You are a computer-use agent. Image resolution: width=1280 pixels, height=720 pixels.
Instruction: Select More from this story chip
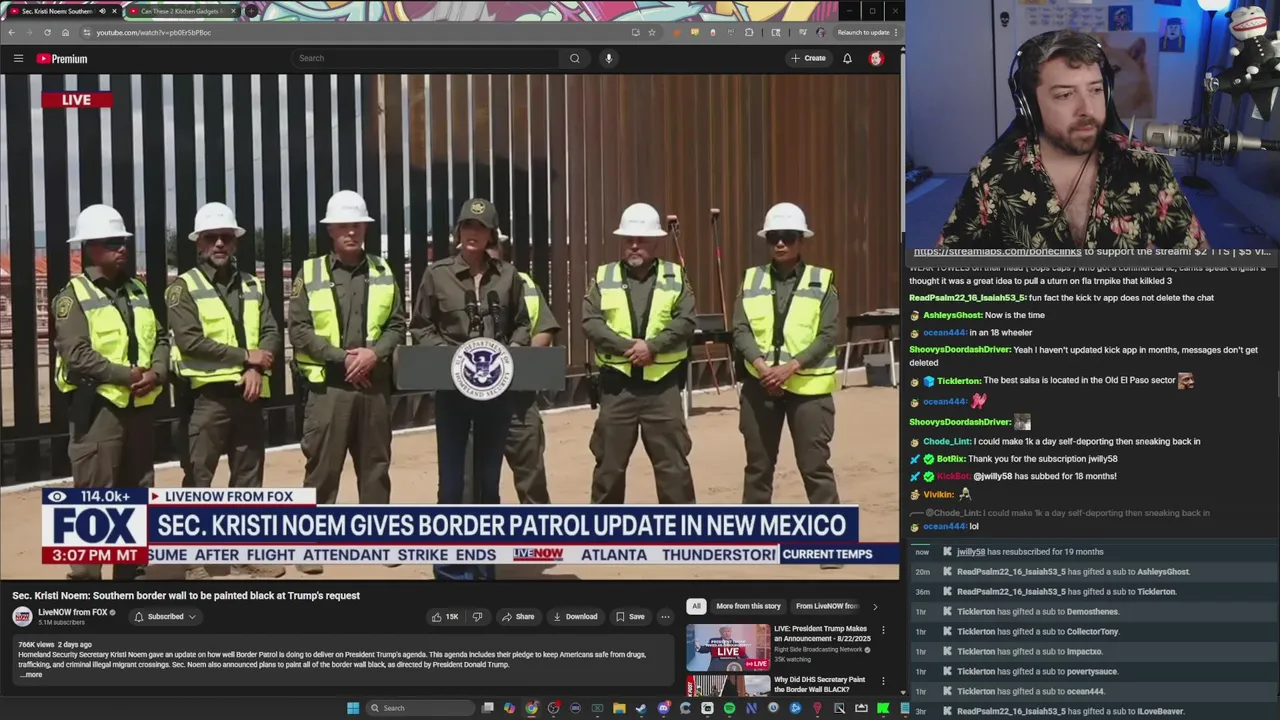tap(748, 606)
